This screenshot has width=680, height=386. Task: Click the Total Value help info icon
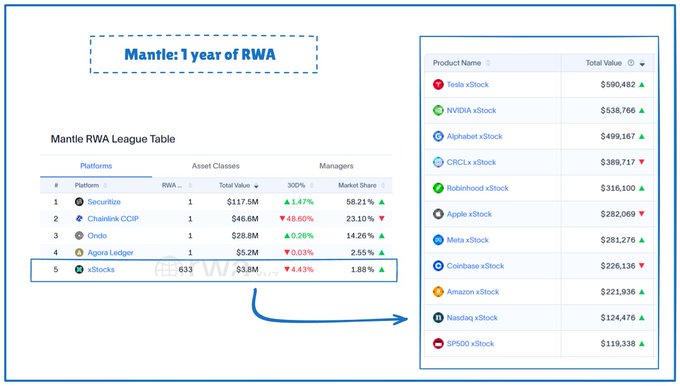tap(631, 63)
